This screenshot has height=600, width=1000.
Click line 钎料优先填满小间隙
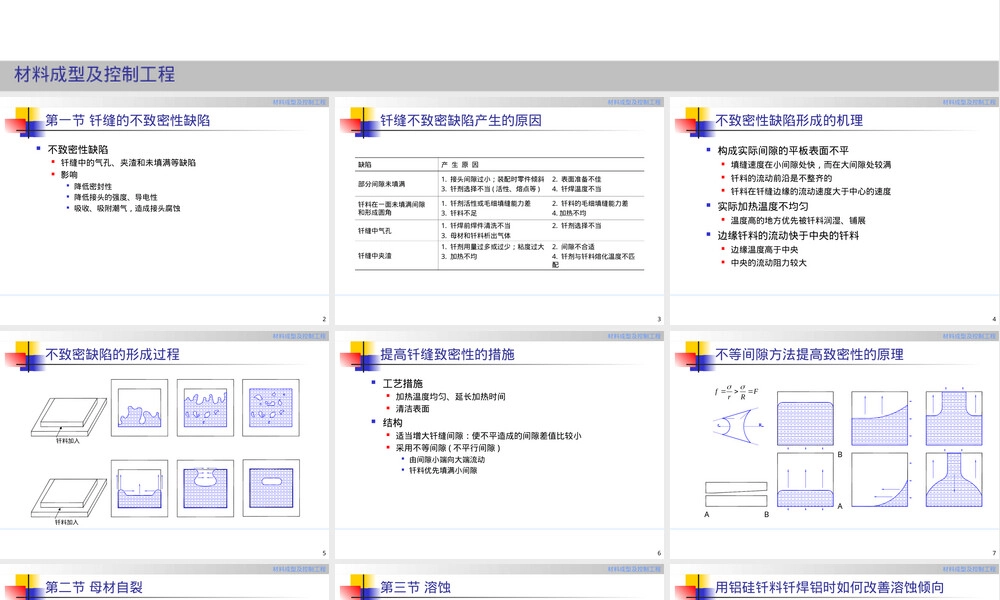443,471
